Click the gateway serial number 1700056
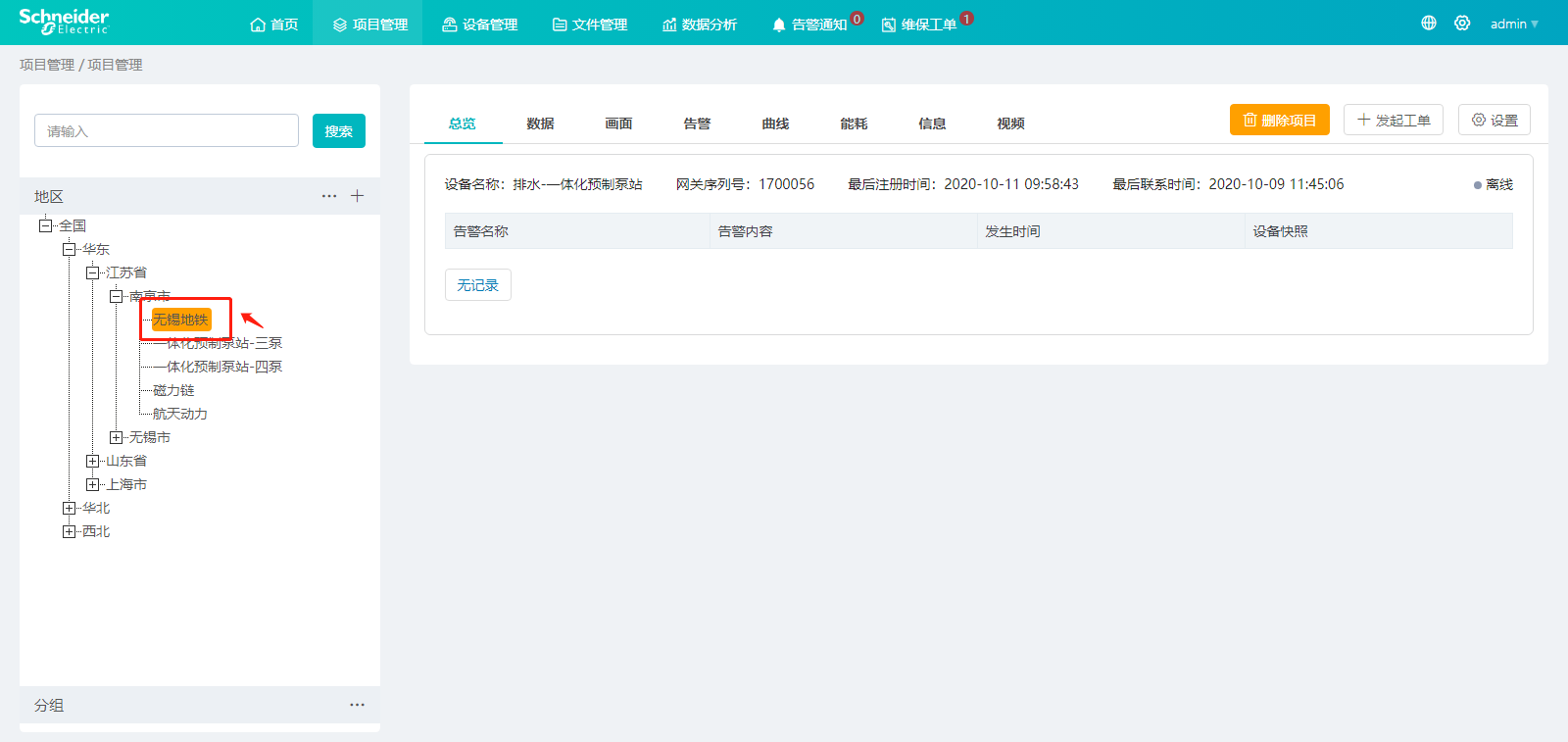 pos(786,184)
